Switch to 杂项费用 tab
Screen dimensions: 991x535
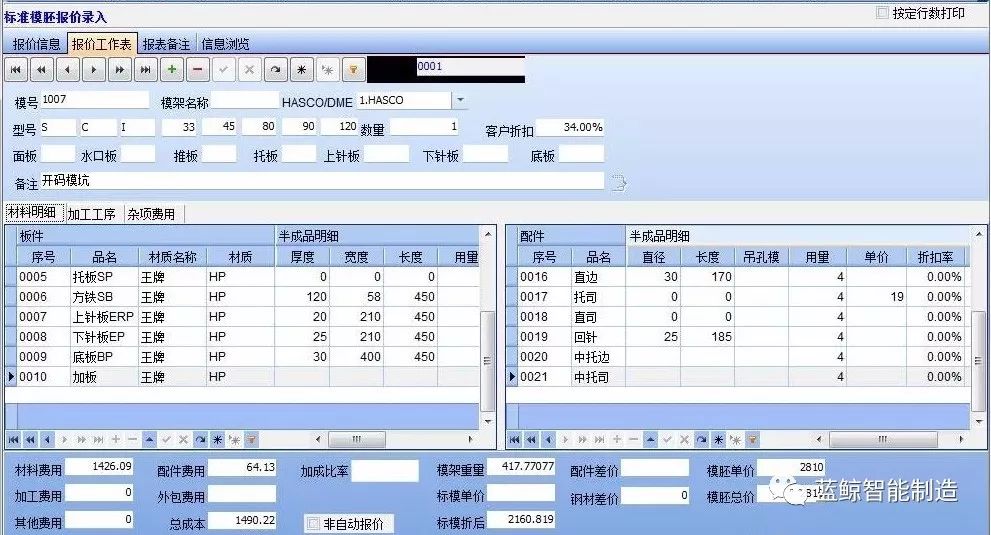(151, 214)
